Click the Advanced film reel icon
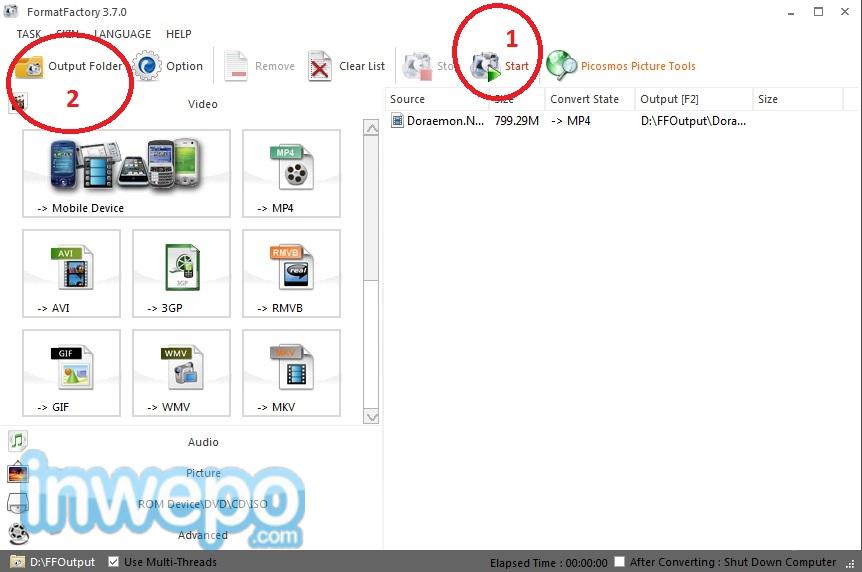 tap(19, 534)
